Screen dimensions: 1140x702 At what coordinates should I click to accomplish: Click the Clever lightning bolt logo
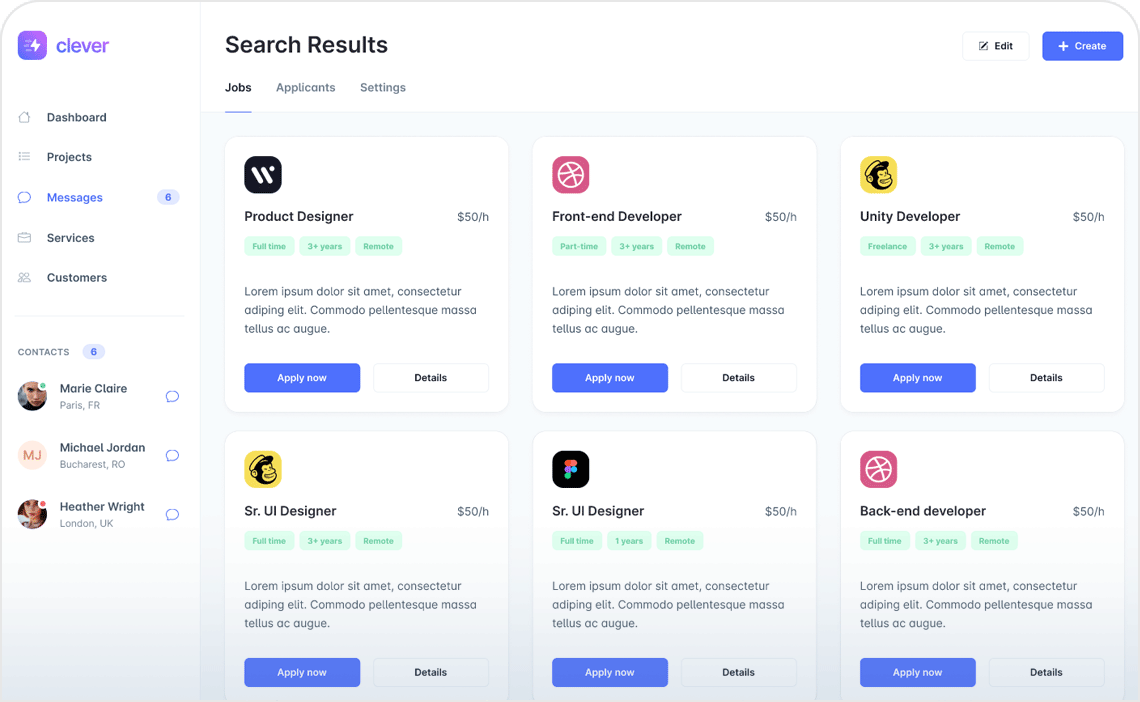pos(33,45)
